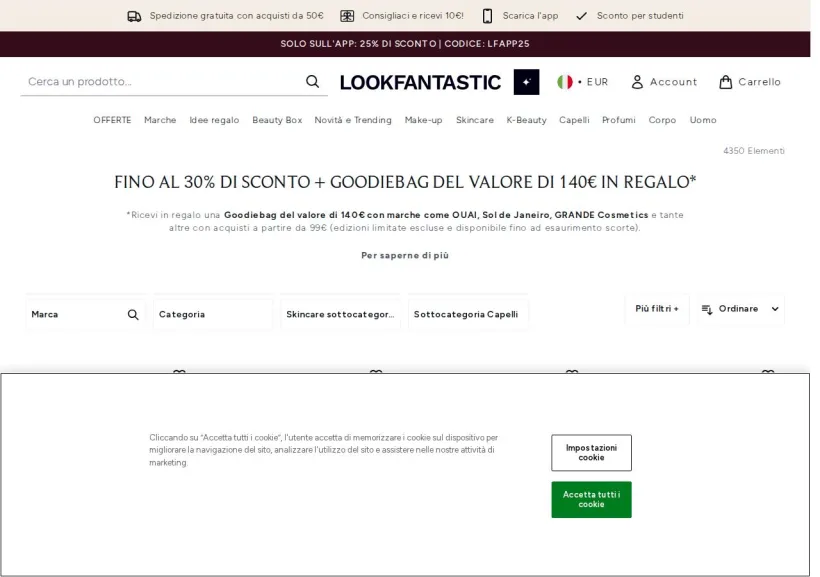
Task: Open the K-Beauty menu
Action: [527, 120]
